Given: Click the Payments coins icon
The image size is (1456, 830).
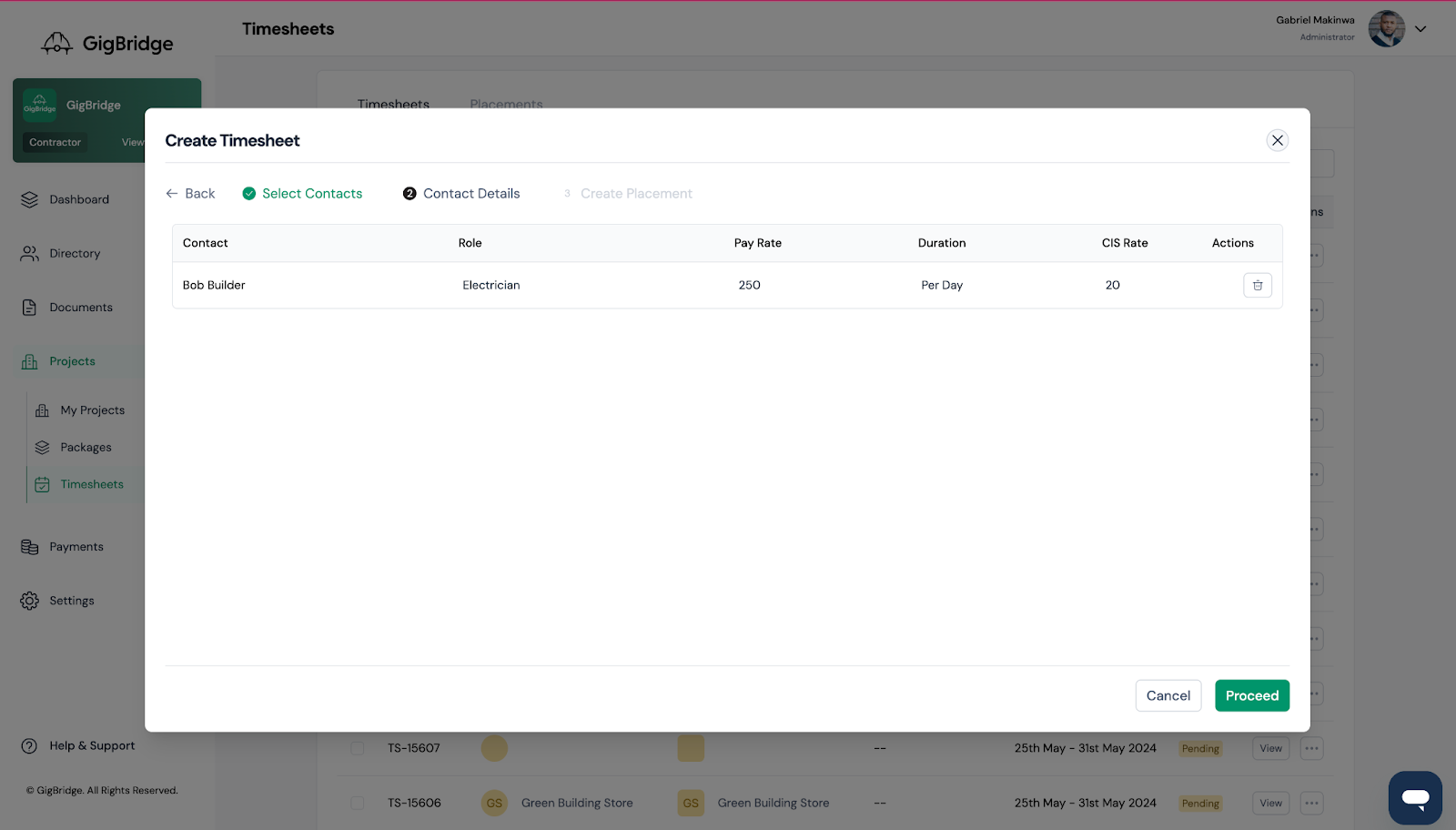Looking at the screenshot, I should [x=30, y=547].
